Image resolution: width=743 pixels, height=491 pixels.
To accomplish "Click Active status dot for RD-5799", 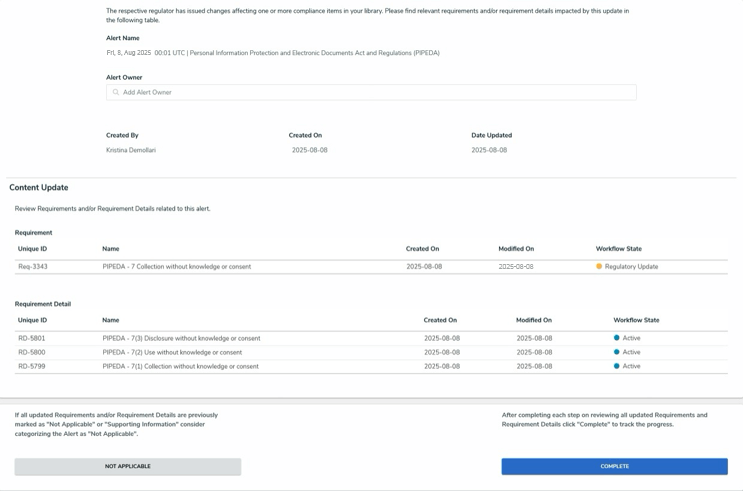I will (617, 366).
